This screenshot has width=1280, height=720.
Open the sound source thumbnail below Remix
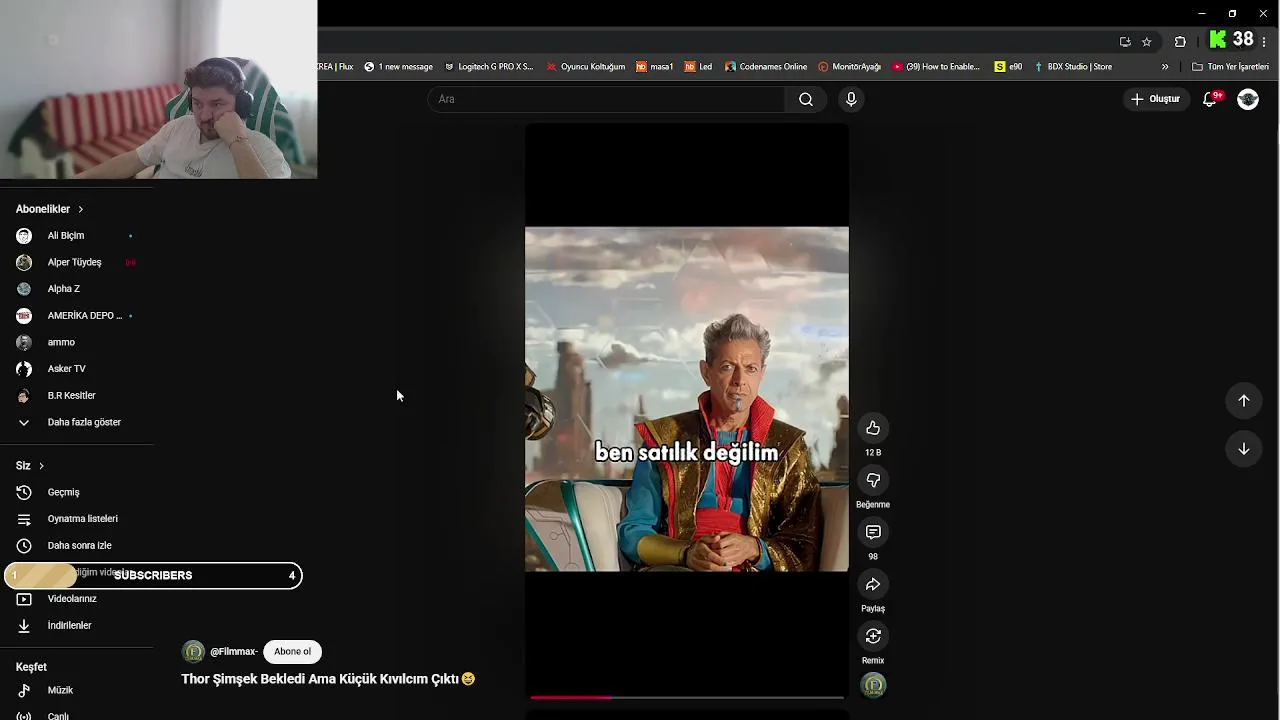pos(873,686)
